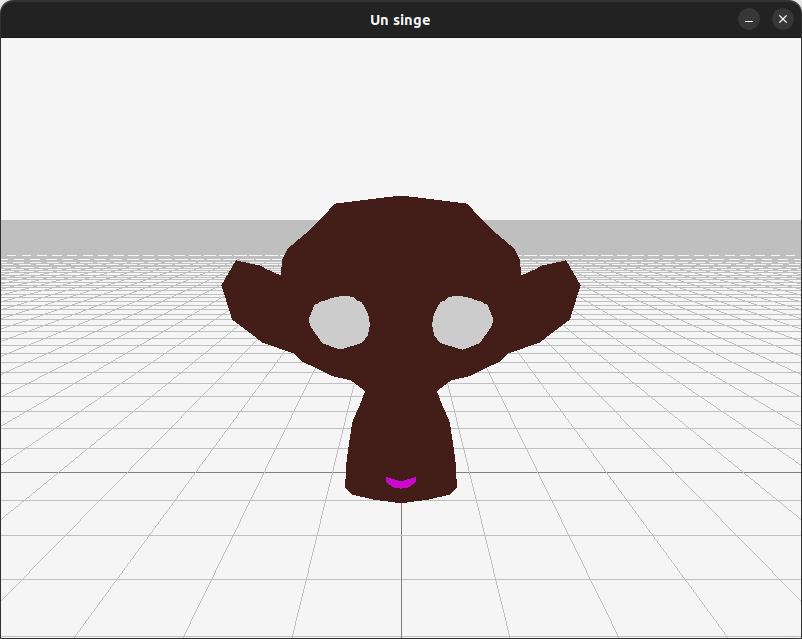Click the monkey's gray eye on the left
This screenshot has height=639, width=802.
pos(339,322)
